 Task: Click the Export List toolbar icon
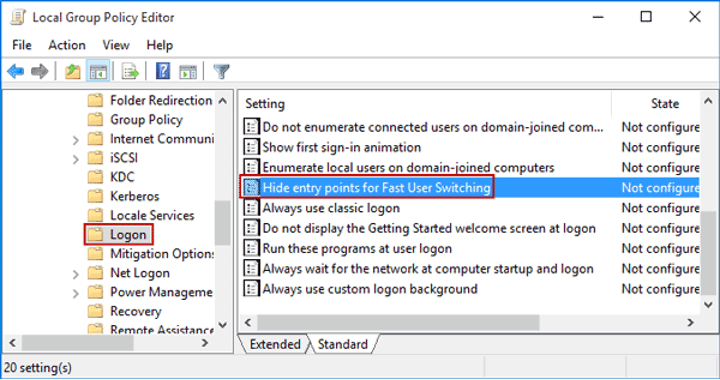pyautogui.click(x=130, y=72)
